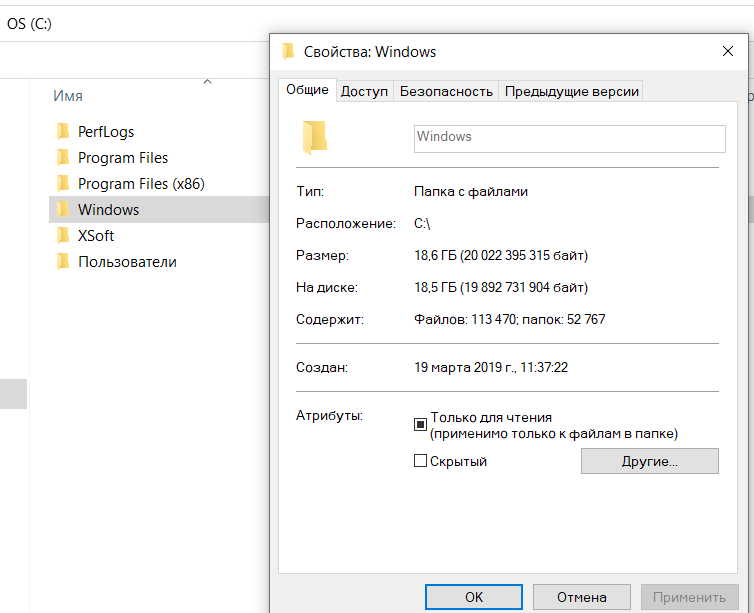Select the Program Files folder name
The height and width of the screenshot is (613, 754).
tap(123, 158)
